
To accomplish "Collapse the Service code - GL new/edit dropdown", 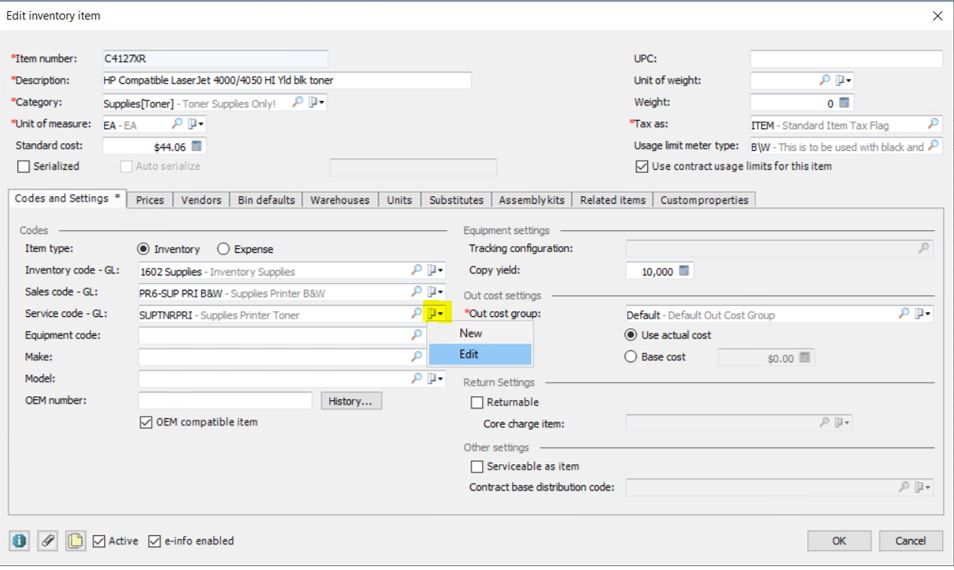I will pos(436,313).
